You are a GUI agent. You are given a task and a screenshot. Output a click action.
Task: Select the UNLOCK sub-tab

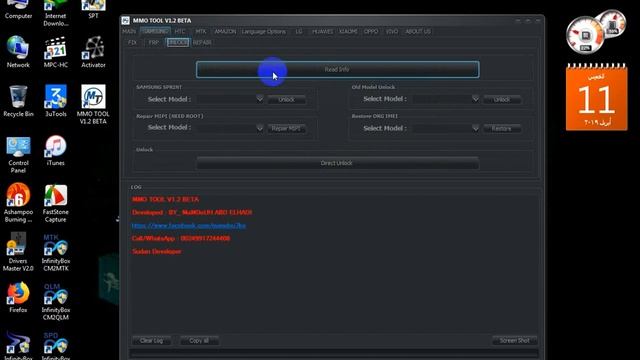pos(178,42)
